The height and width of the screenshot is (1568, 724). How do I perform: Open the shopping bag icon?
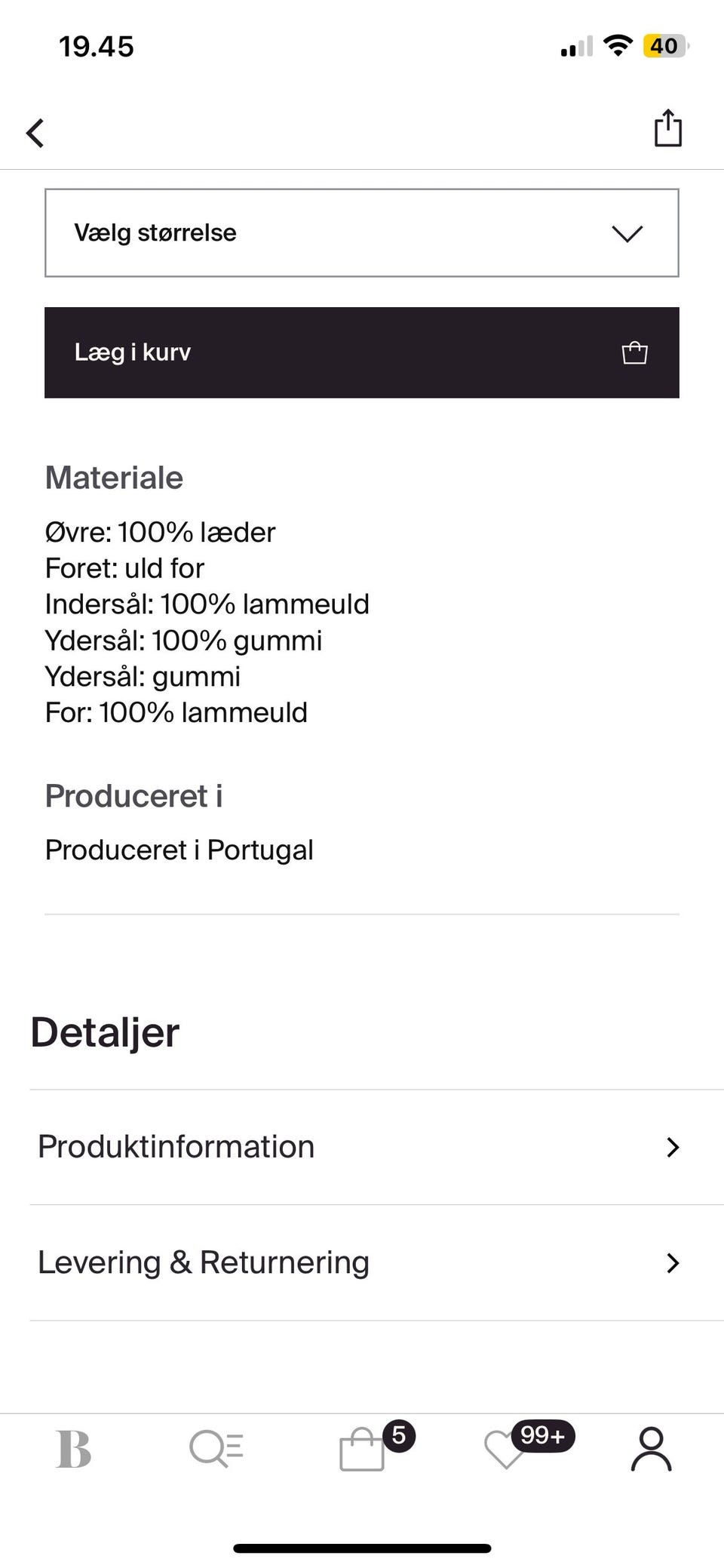pyautogui.click(x=361, y=1450)
